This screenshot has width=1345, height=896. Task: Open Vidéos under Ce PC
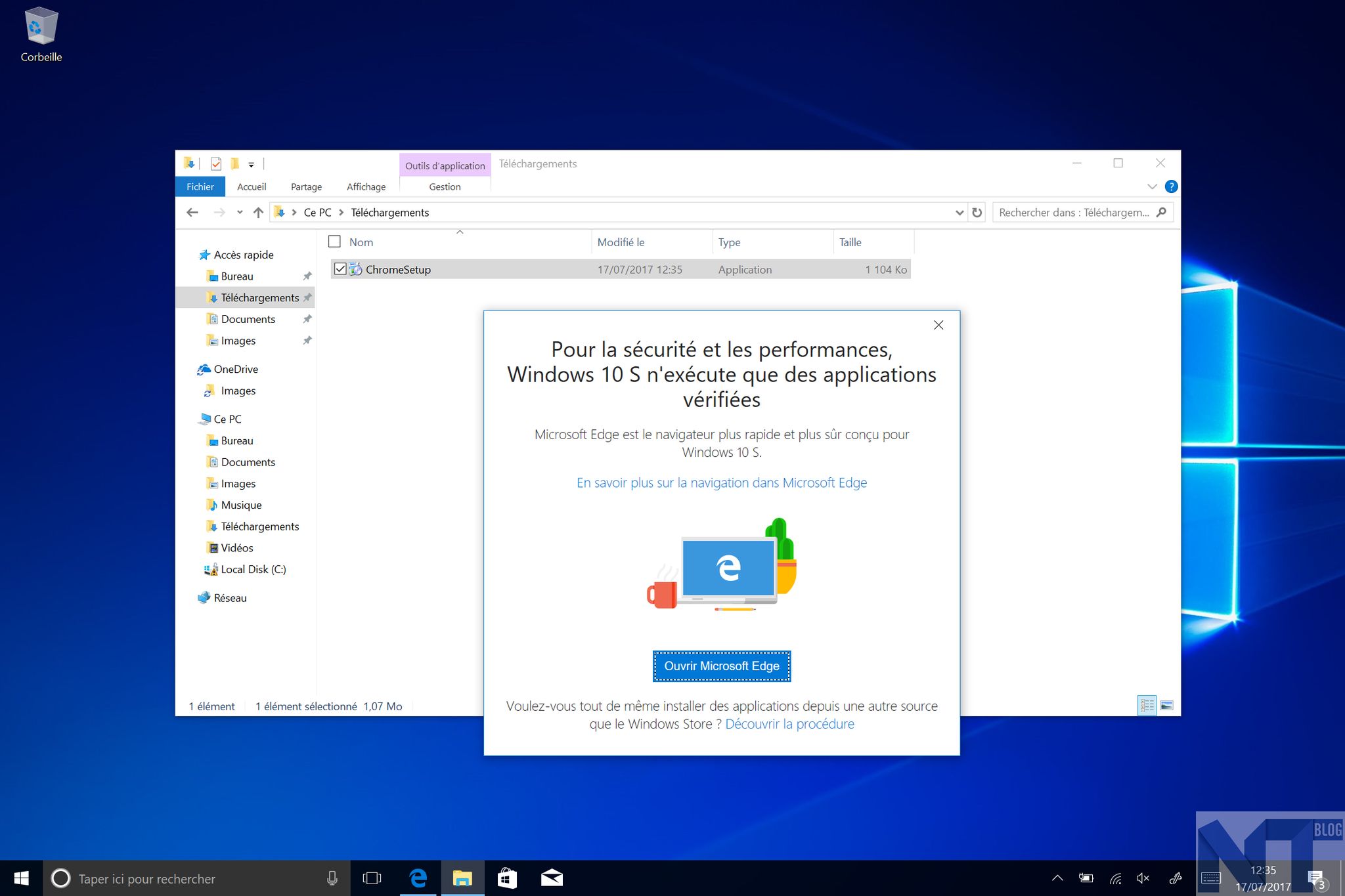tap(236, 547)
